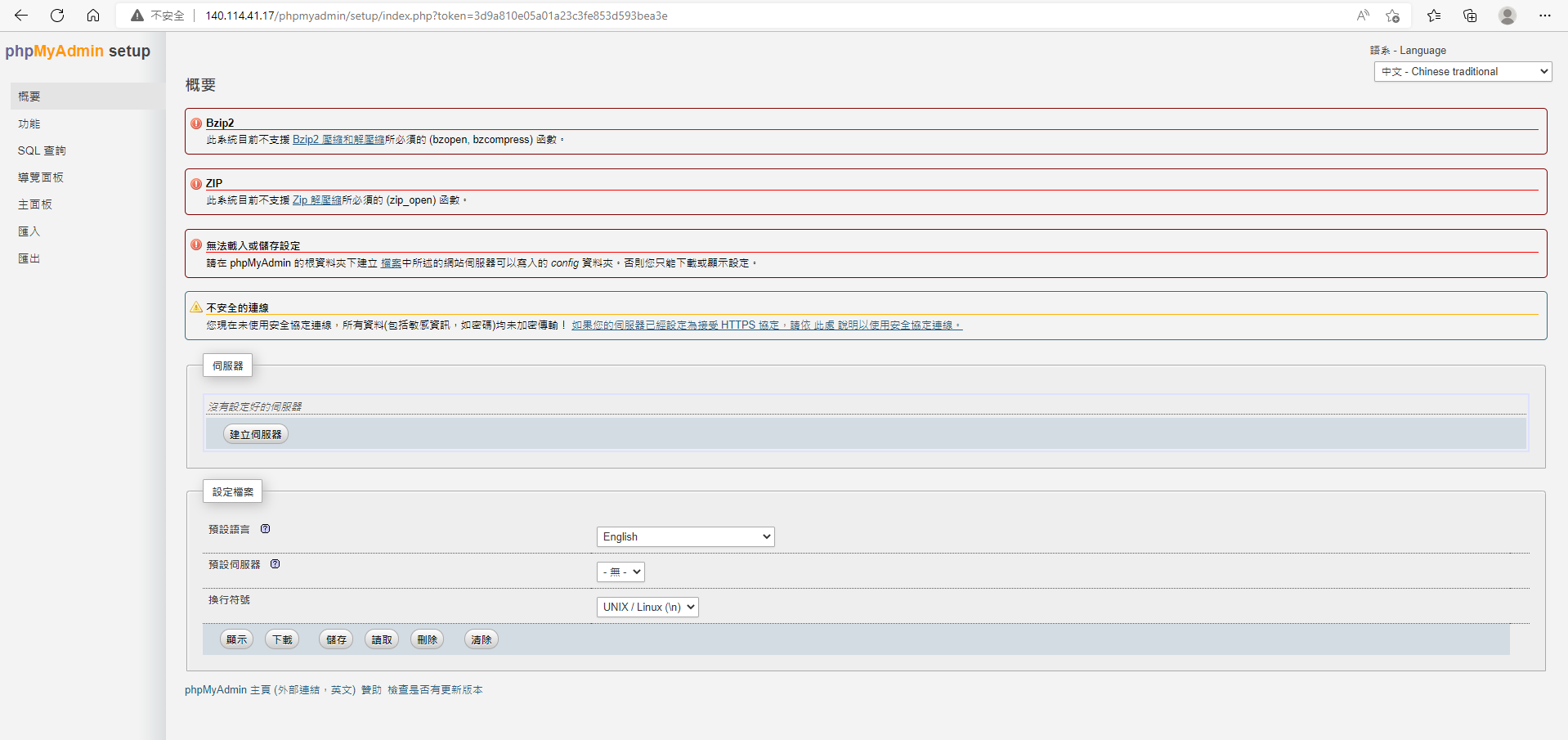Click the 設定檔案 section legend
1568x740 pixels.
[233, 491]
